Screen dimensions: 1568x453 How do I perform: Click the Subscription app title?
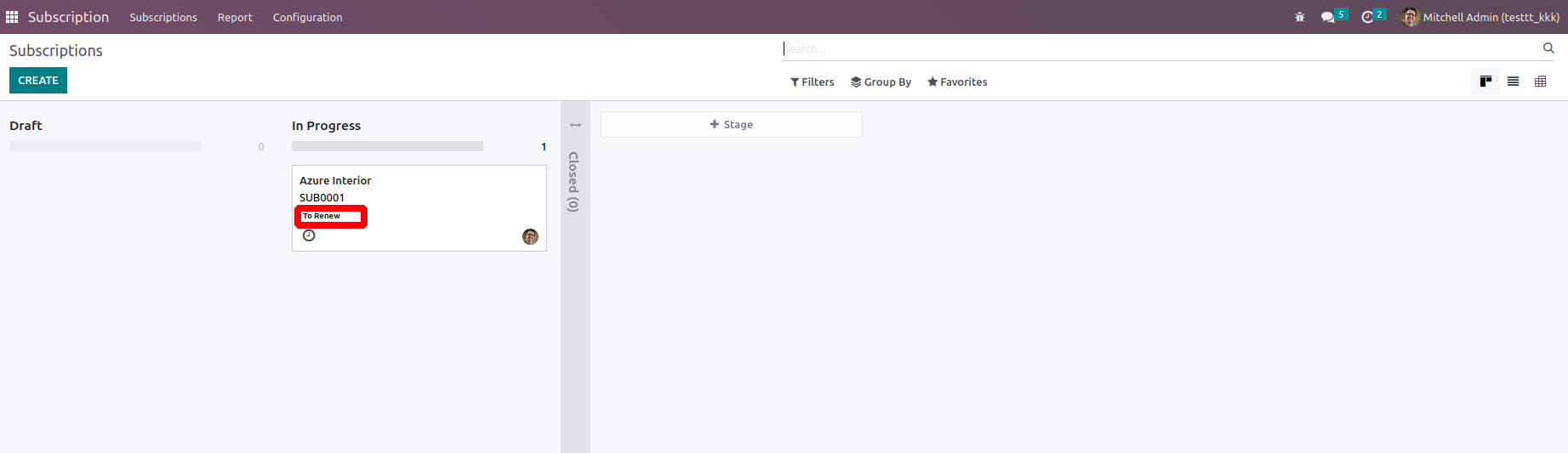click(68, 17)
